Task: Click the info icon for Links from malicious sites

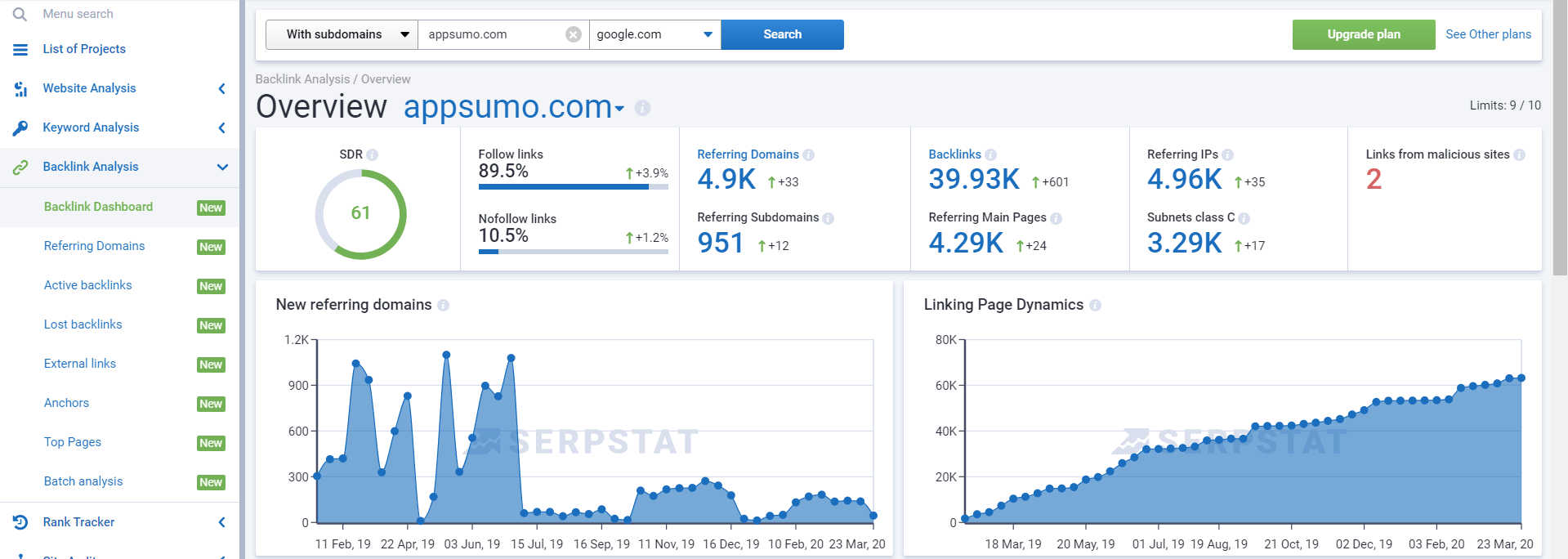Action: pyautogui.click(x=1520, y=154)
